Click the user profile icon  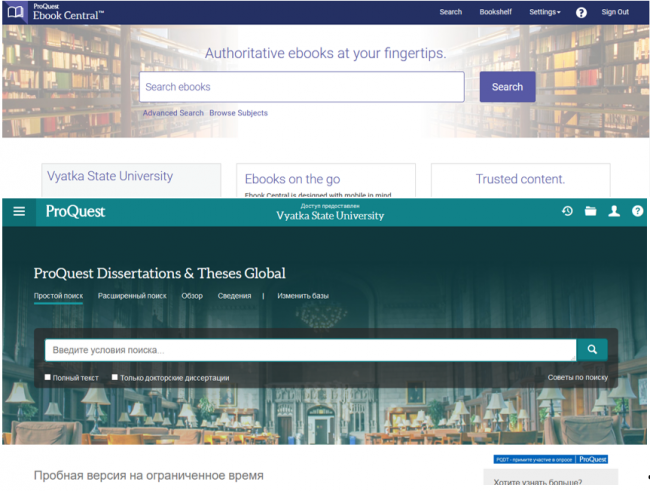click(x=614, y=211)
